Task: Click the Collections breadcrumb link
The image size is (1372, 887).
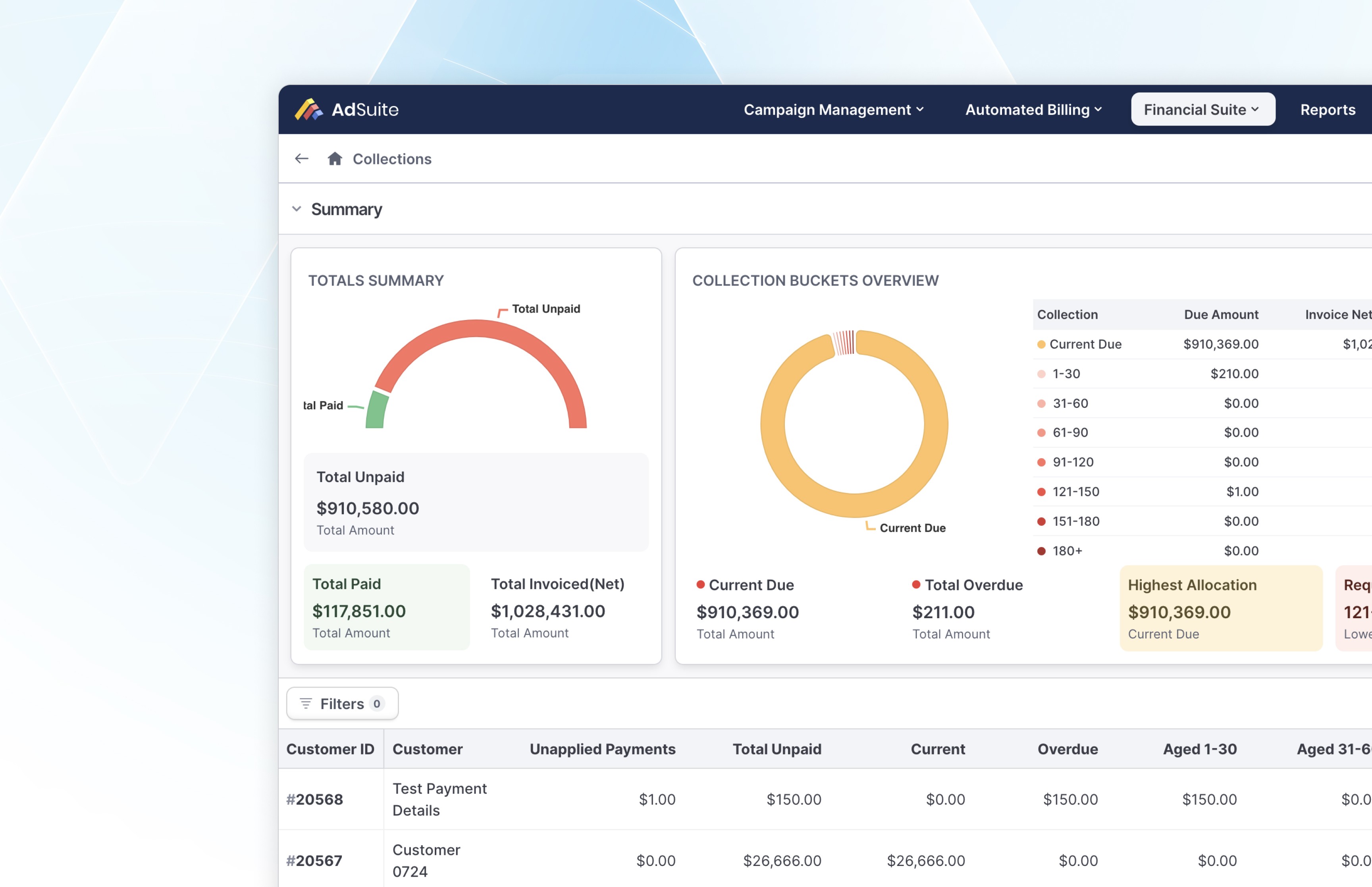Action: [391, 159]
